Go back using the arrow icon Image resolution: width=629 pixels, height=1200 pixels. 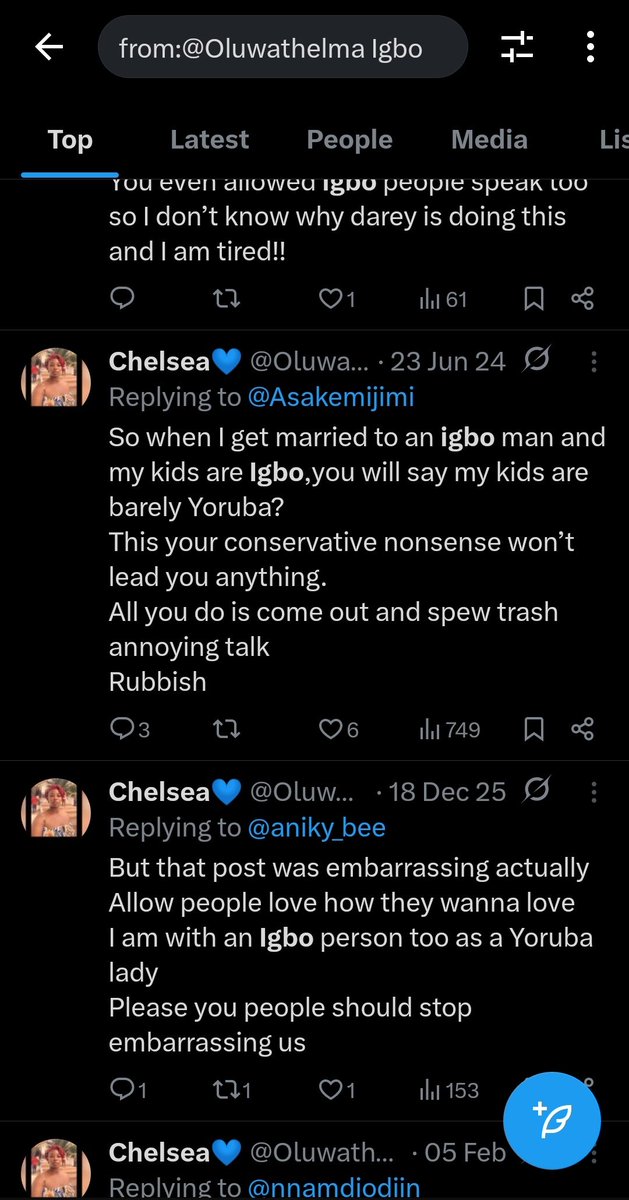[x=49, y=46]
